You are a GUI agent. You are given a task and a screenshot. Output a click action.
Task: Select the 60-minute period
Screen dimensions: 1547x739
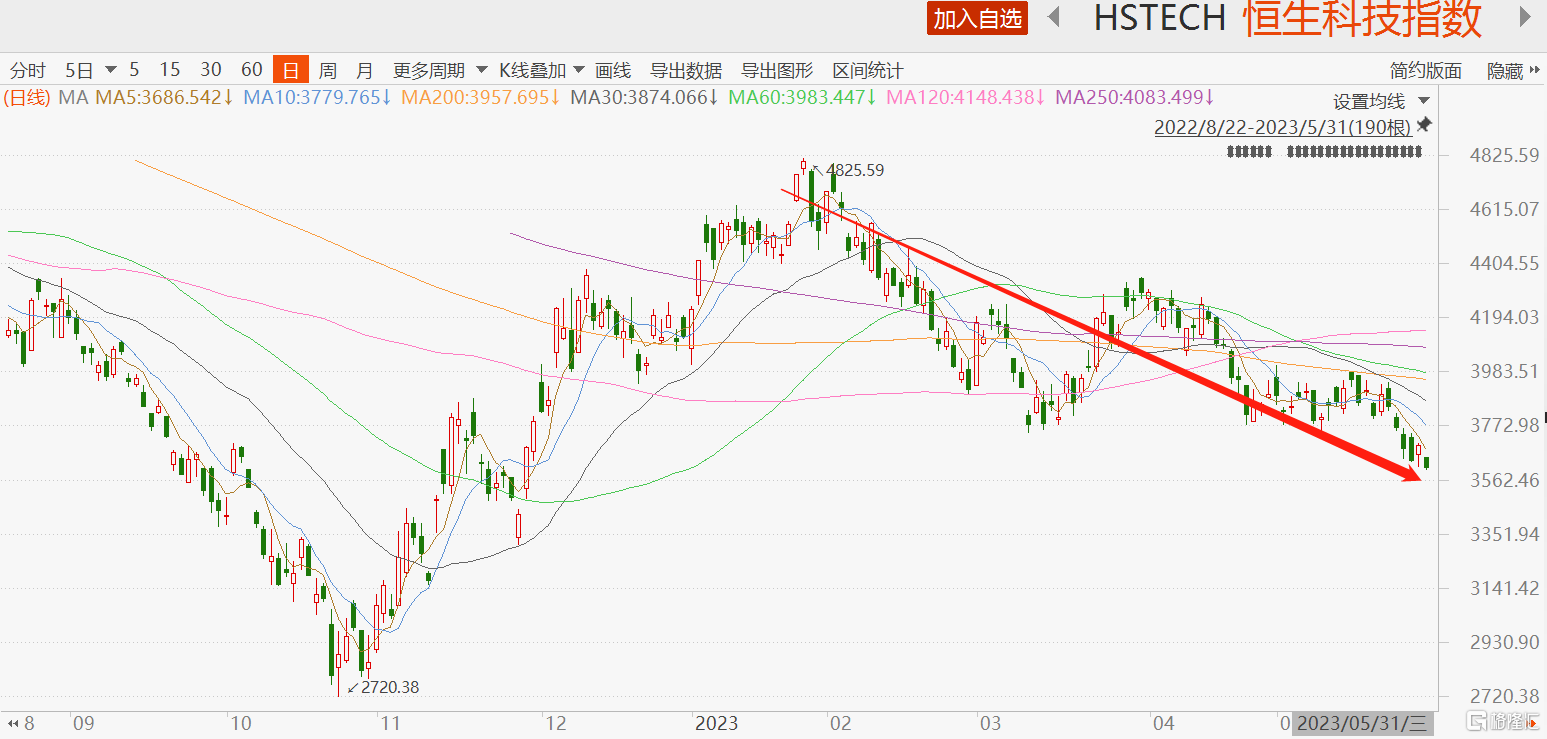(x=252, y=70)
